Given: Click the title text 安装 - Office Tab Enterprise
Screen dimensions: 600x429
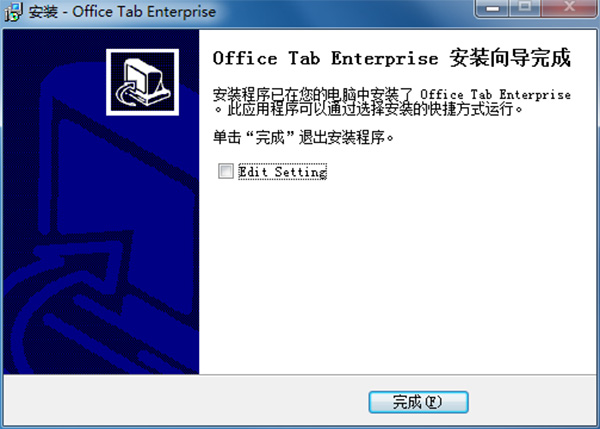Looking at the screenshot, I should tap(122, 12).
